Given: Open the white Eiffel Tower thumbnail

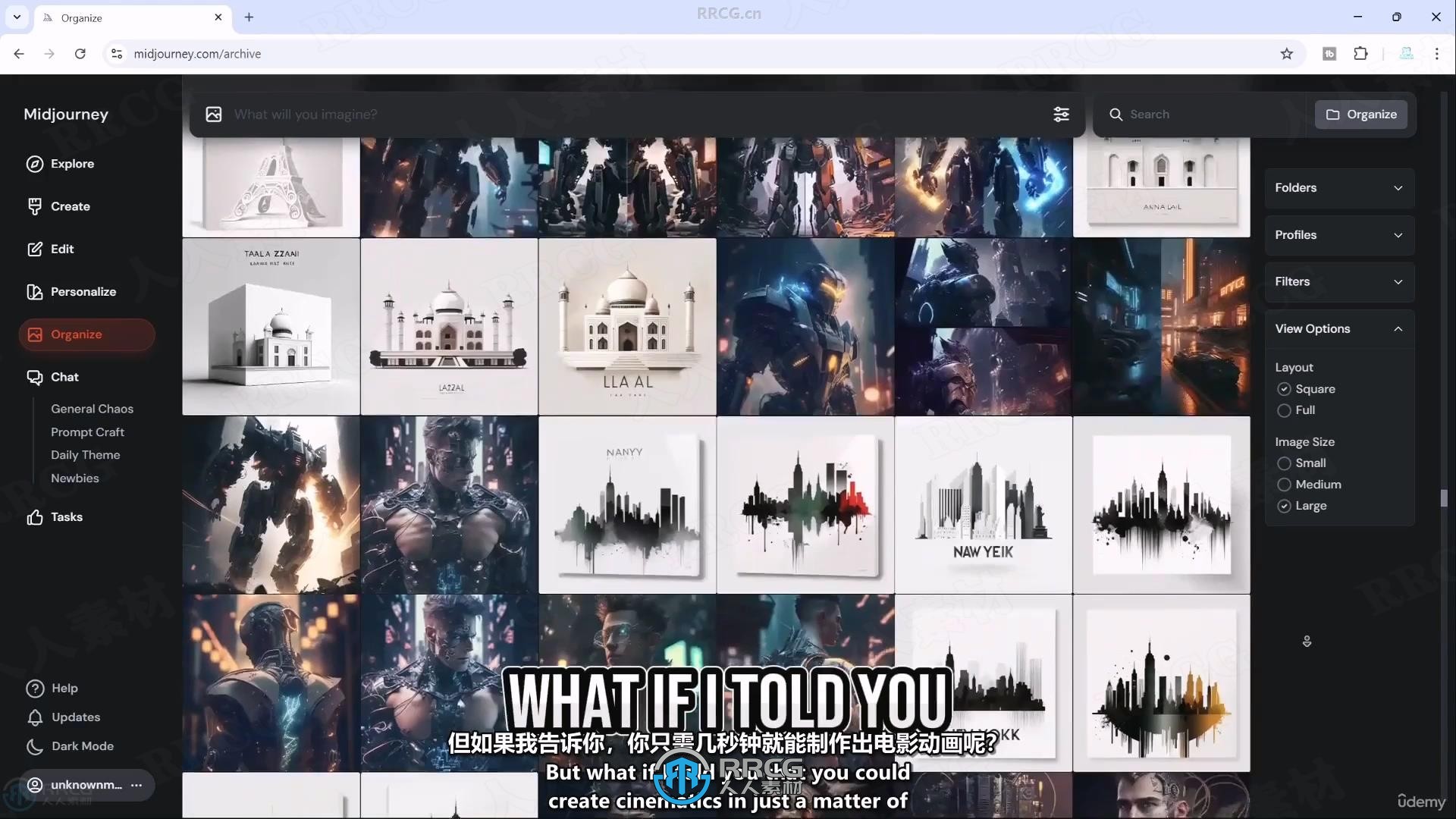Looking at the screenshot, I should [271, 187].
